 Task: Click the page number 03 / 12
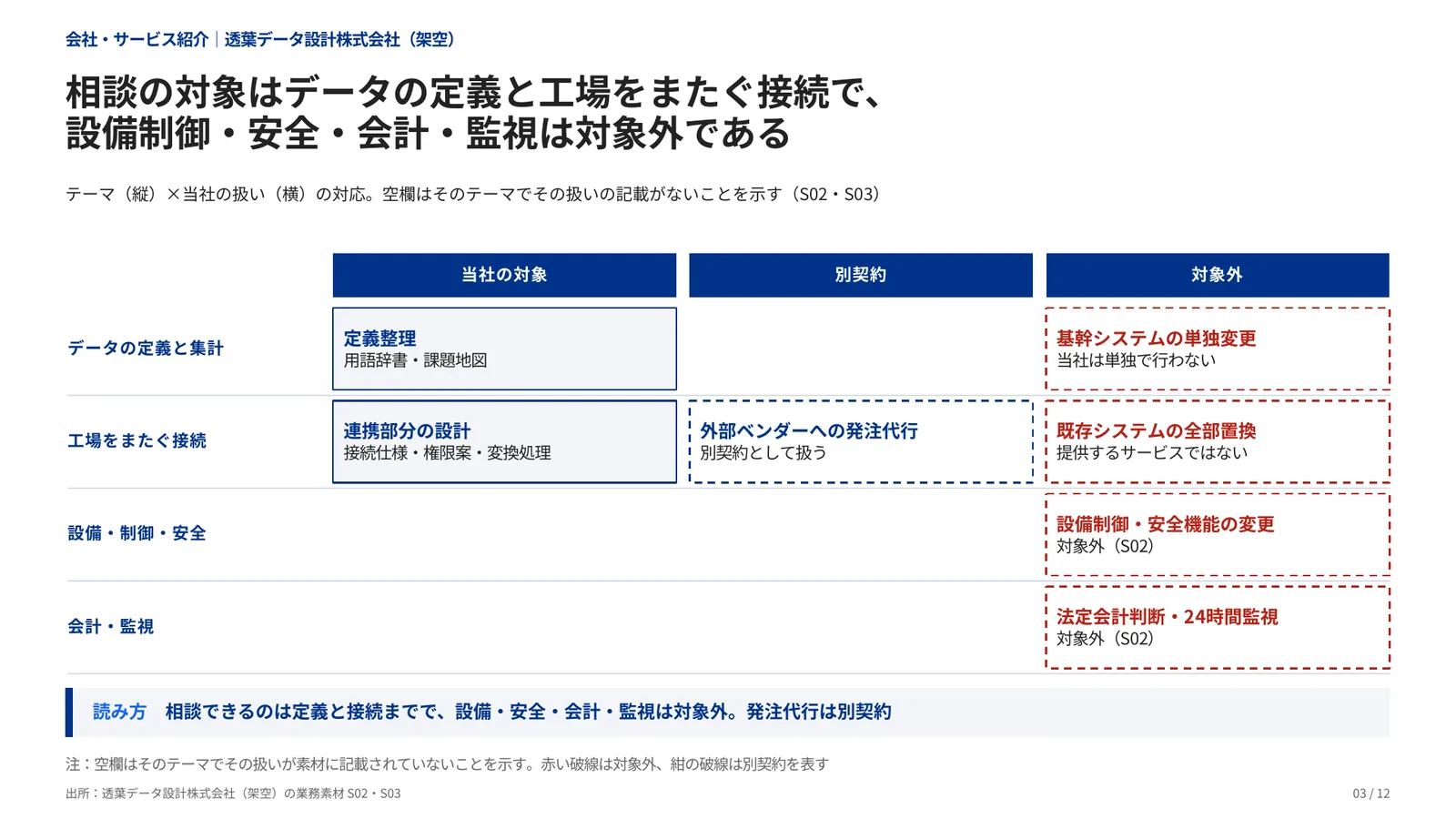pyautogui.click(x=1371, y=794)
